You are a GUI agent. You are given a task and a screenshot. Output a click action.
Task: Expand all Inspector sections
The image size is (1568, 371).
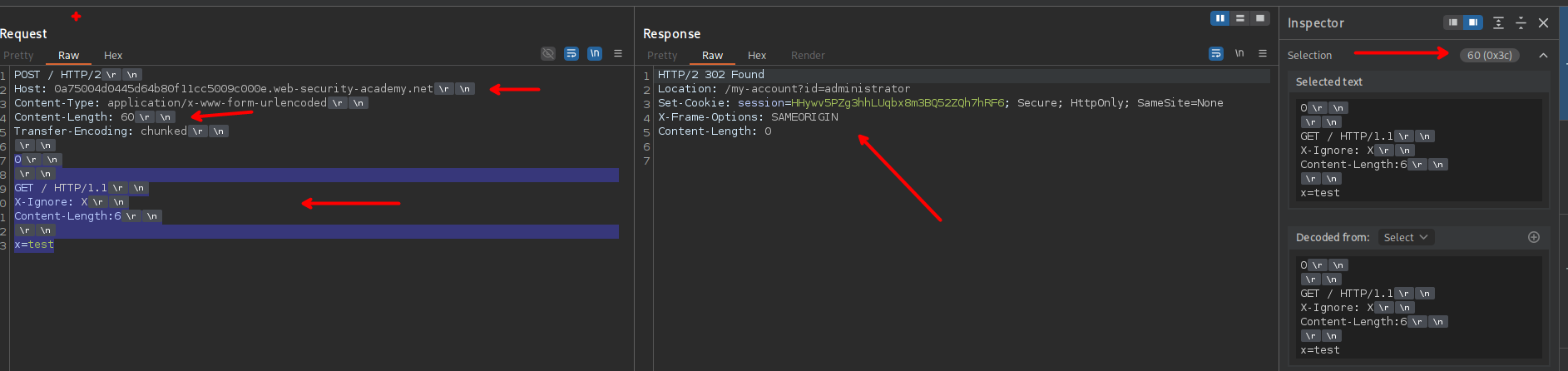(1498, 22)
